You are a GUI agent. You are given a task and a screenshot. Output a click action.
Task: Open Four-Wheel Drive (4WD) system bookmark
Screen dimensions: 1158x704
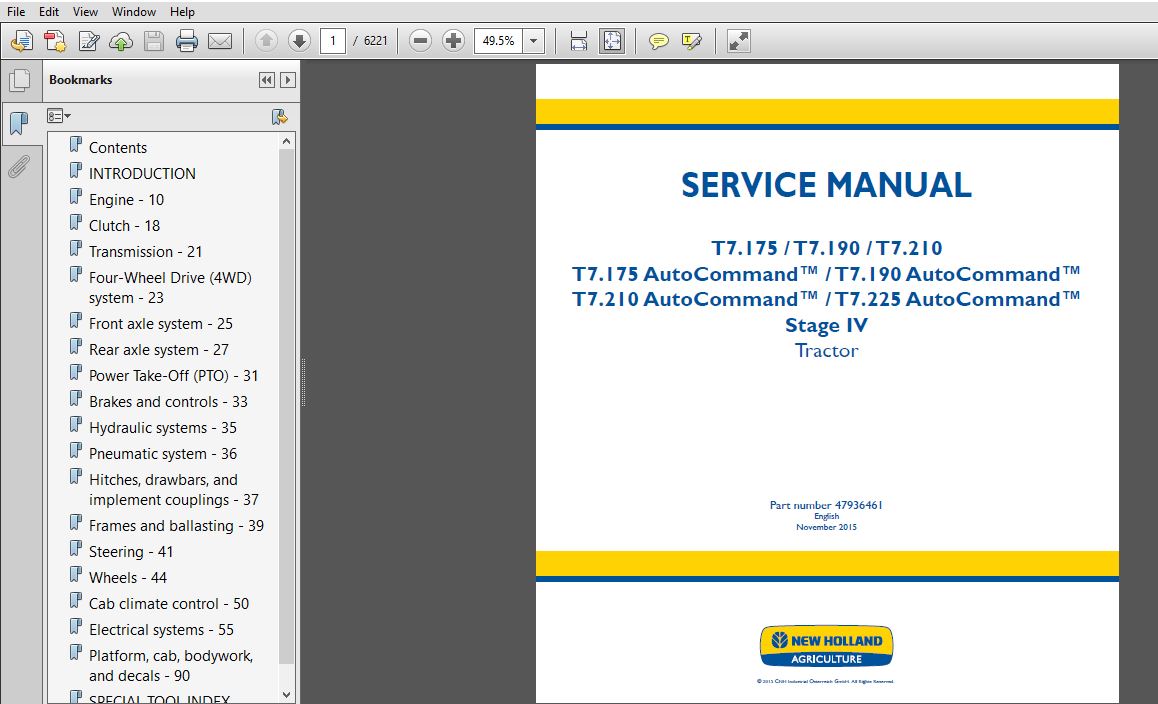170,287
